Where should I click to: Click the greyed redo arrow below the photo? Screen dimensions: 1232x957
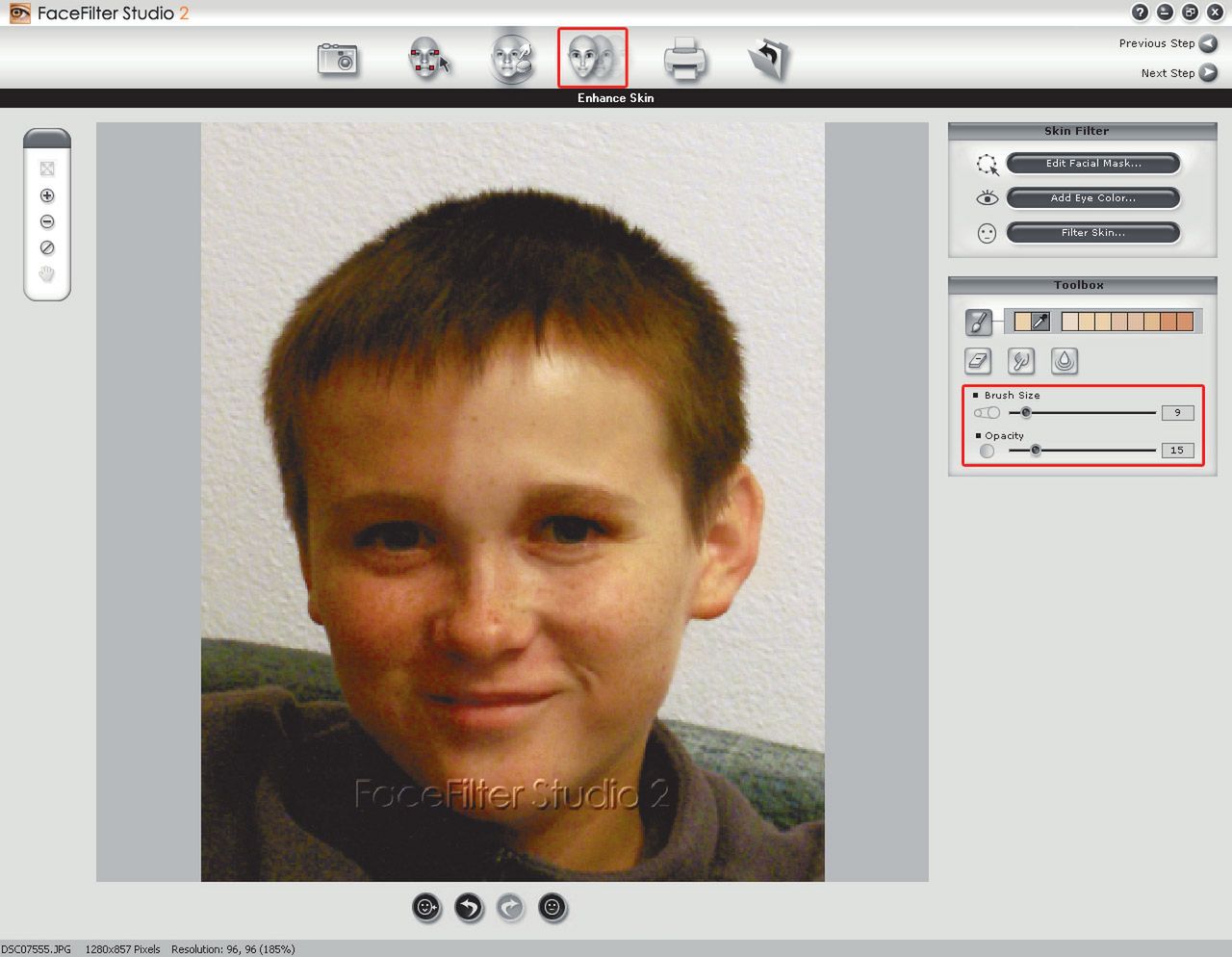511,907
